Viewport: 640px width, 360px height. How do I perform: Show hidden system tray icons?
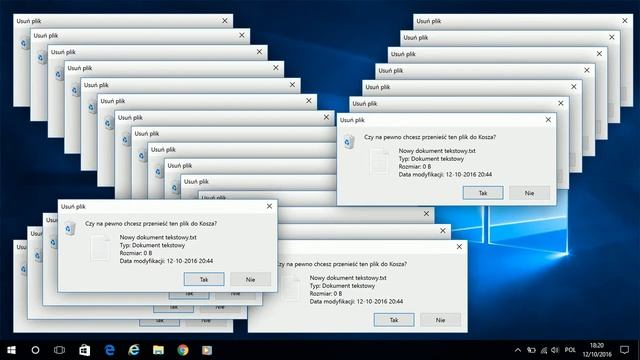point(518,350)
